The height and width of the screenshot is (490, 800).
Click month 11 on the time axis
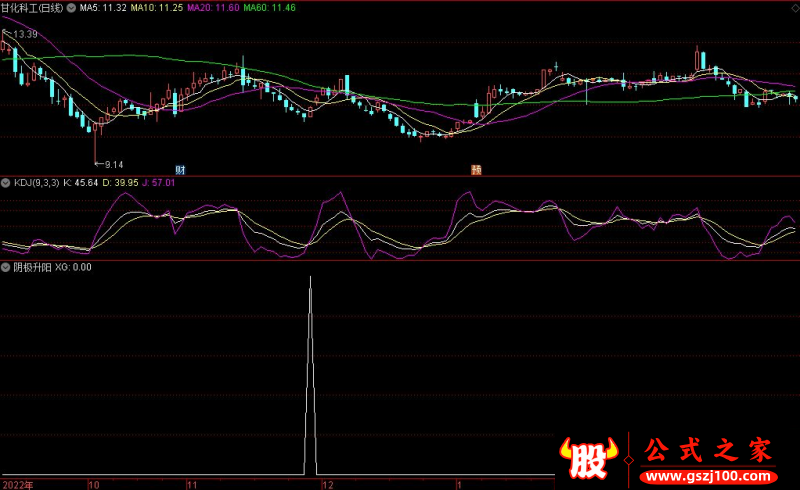[195, 483]
